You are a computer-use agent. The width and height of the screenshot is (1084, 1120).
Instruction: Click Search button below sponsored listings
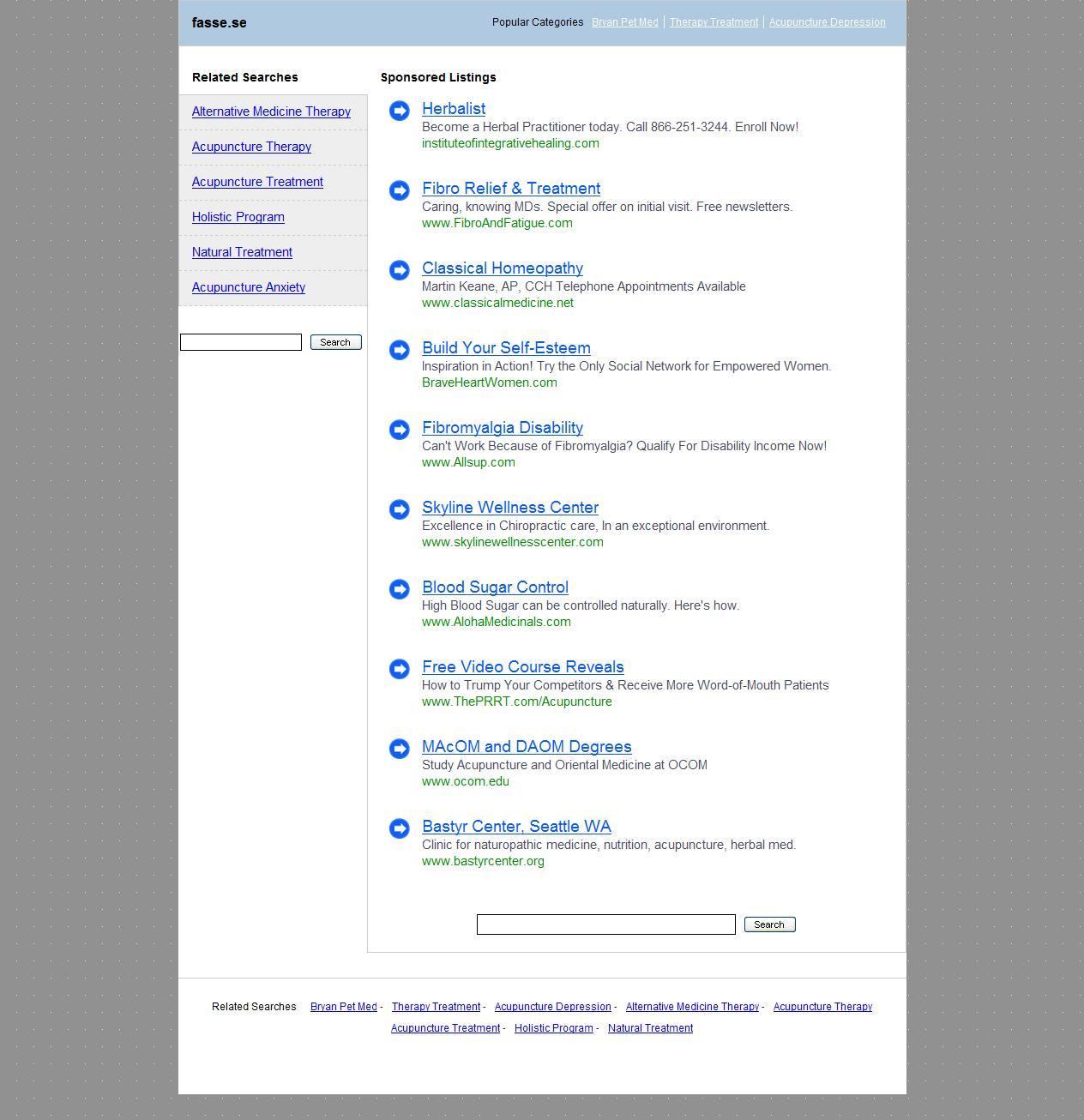(x=769, y=924)
